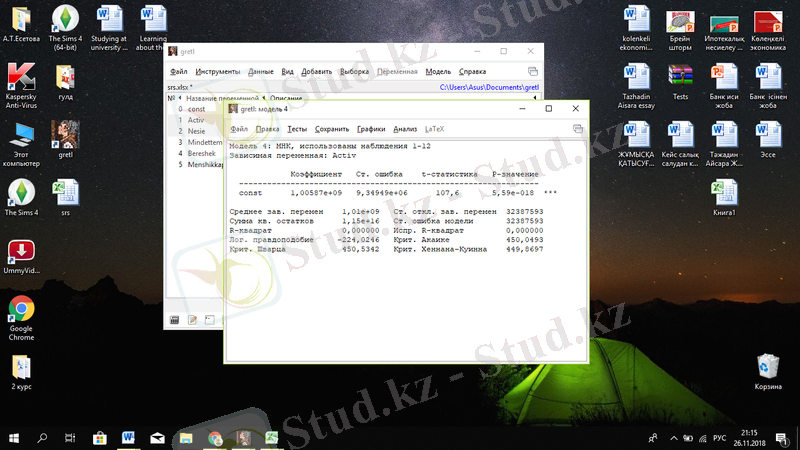800x450 pixels.
Task: Open the Тесты menu in model window
Action: tap(297, 129)
